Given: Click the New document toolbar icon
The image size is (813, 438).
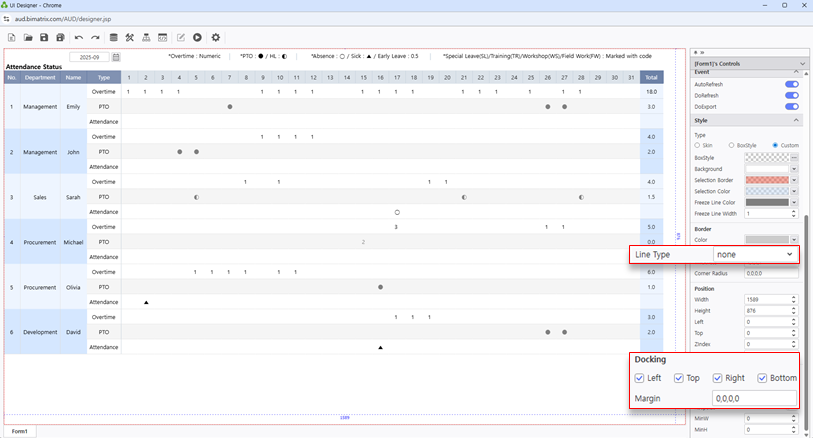Looking at the screenshot, I should click(x=11, y=38).
